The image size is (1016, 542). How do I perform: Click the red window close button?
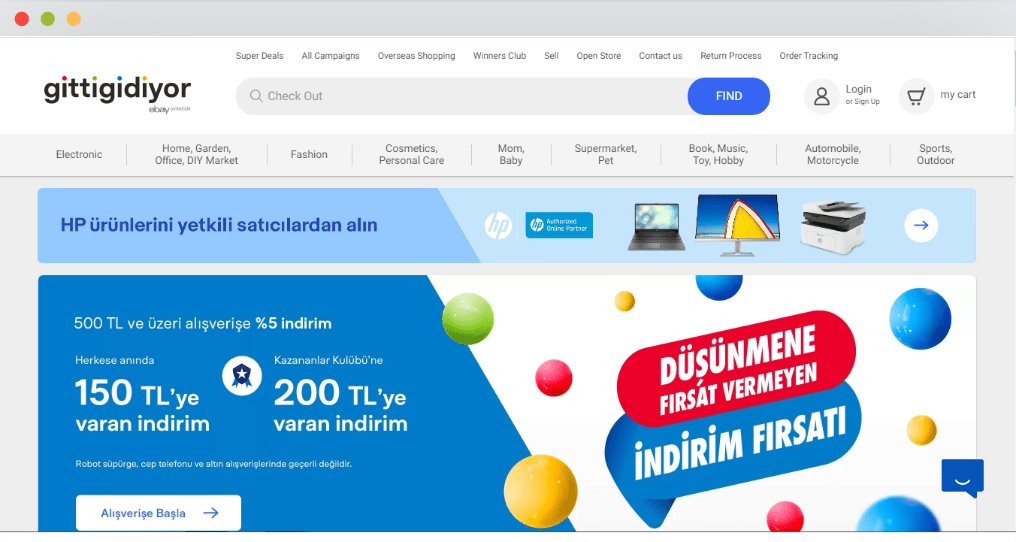click(22, 19)
